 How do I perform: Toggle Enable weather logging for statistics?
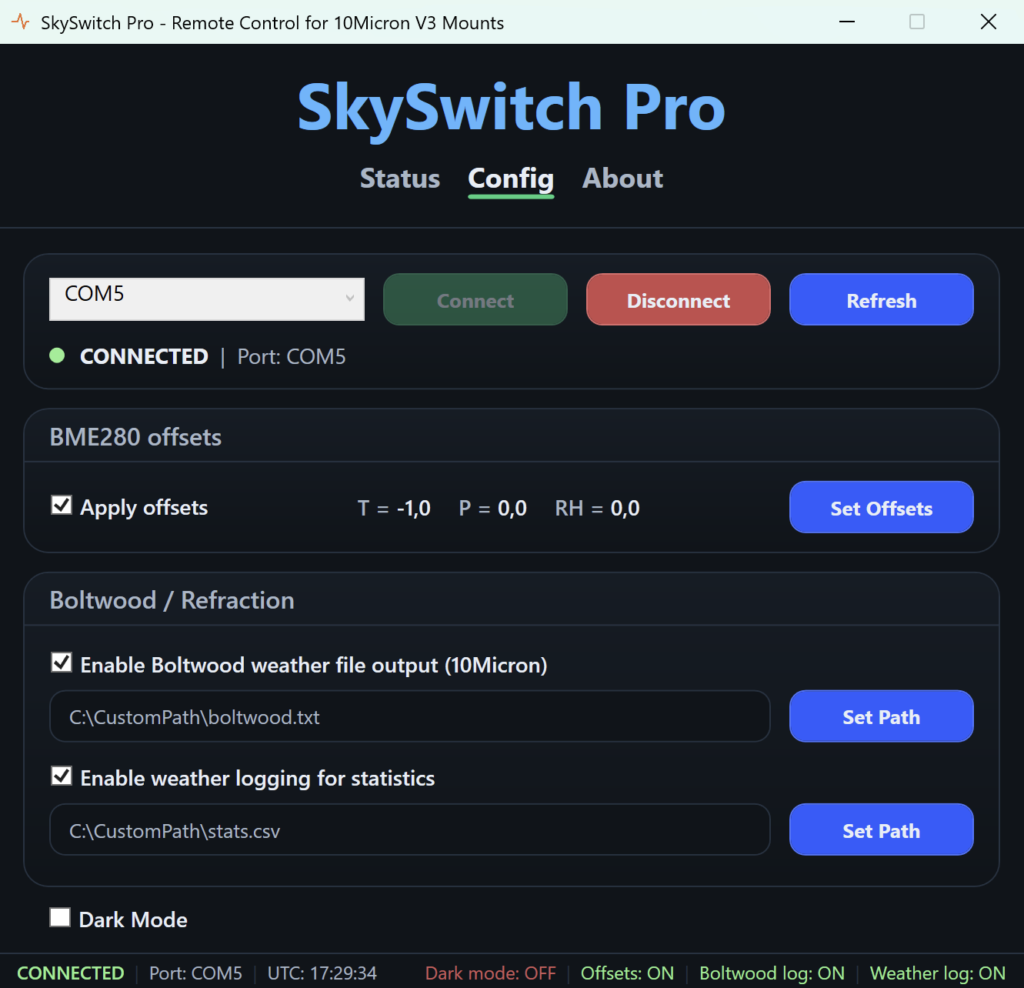click(x=62, y=777)
